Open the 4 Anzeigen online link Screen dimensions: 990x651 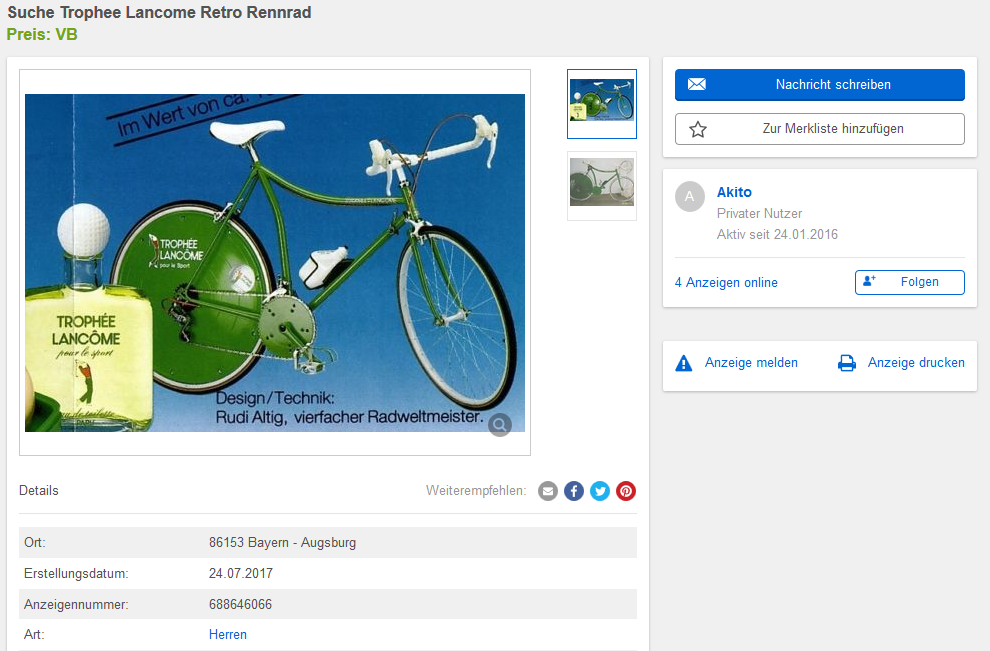[726, 283]
